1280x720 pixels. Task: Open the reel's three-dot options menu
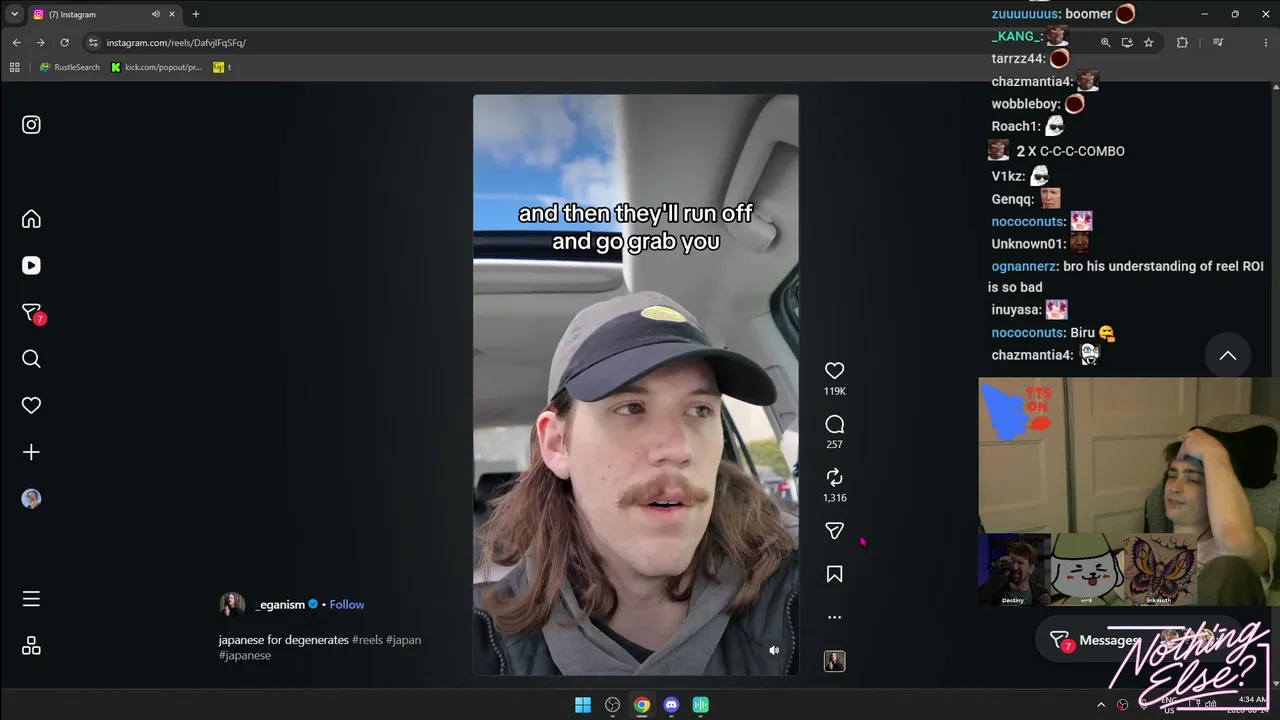834,618
